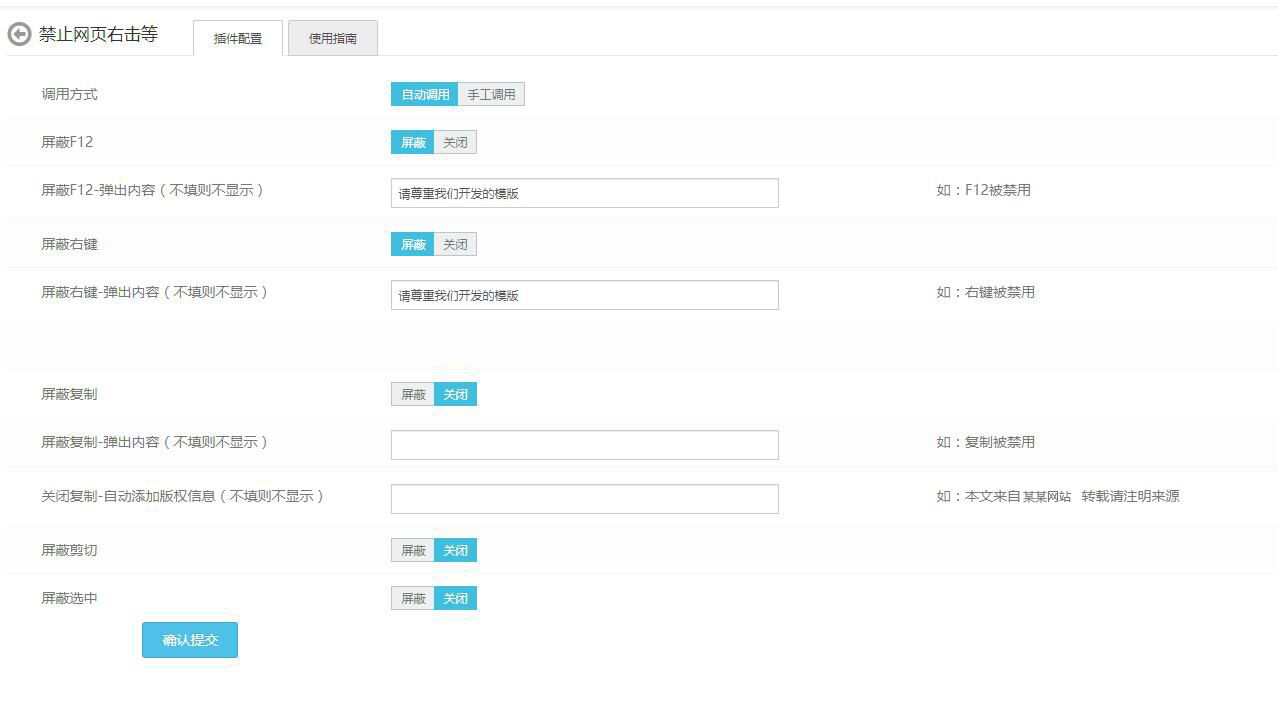Focus the 屏蔽右键 弹出内容 input box
The image size is (1278, 721).
click(x=584, y=295)
